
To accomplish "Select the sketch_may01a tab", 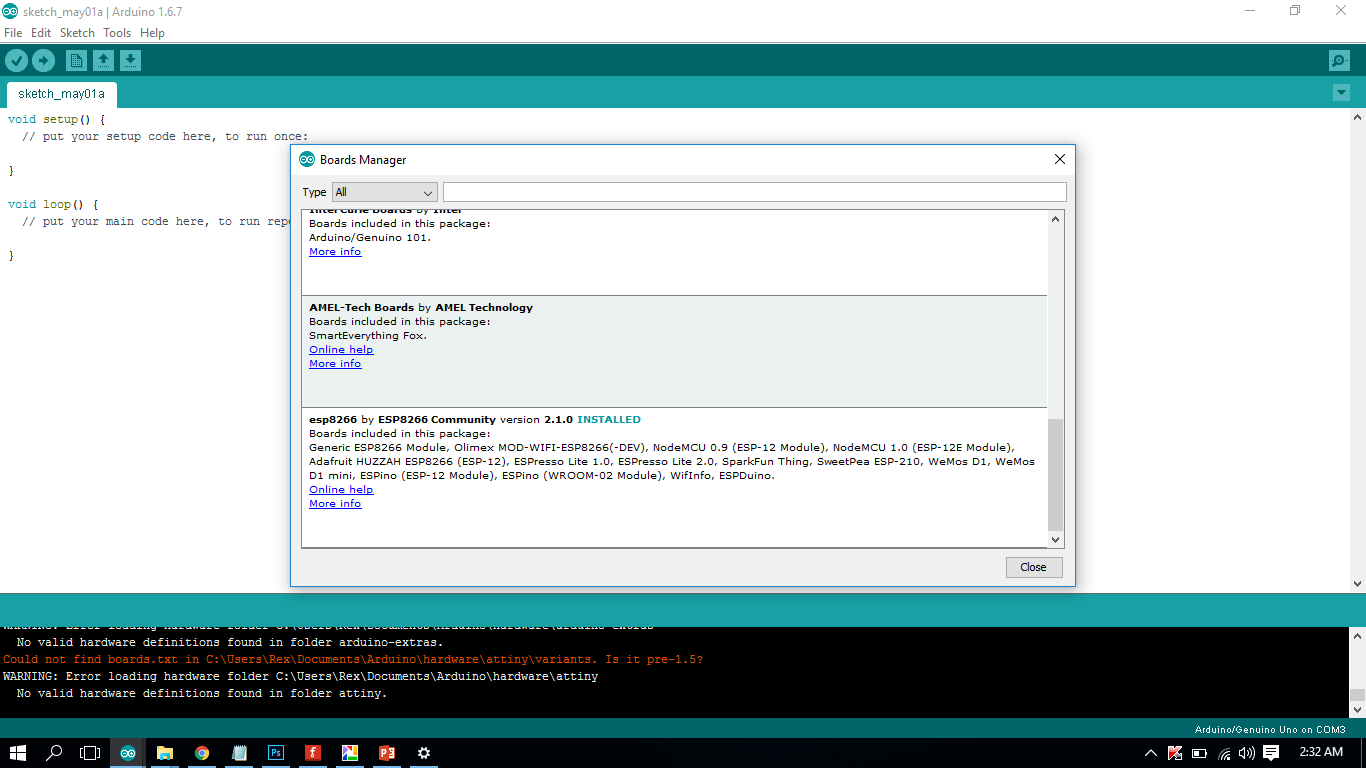I will coord(61,94).
